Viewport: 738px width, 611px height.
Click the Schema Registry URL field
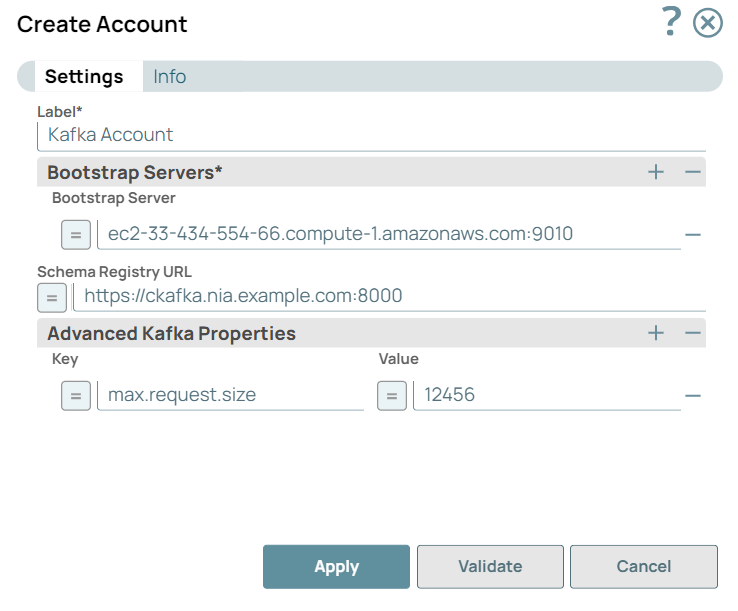(389, 297)
